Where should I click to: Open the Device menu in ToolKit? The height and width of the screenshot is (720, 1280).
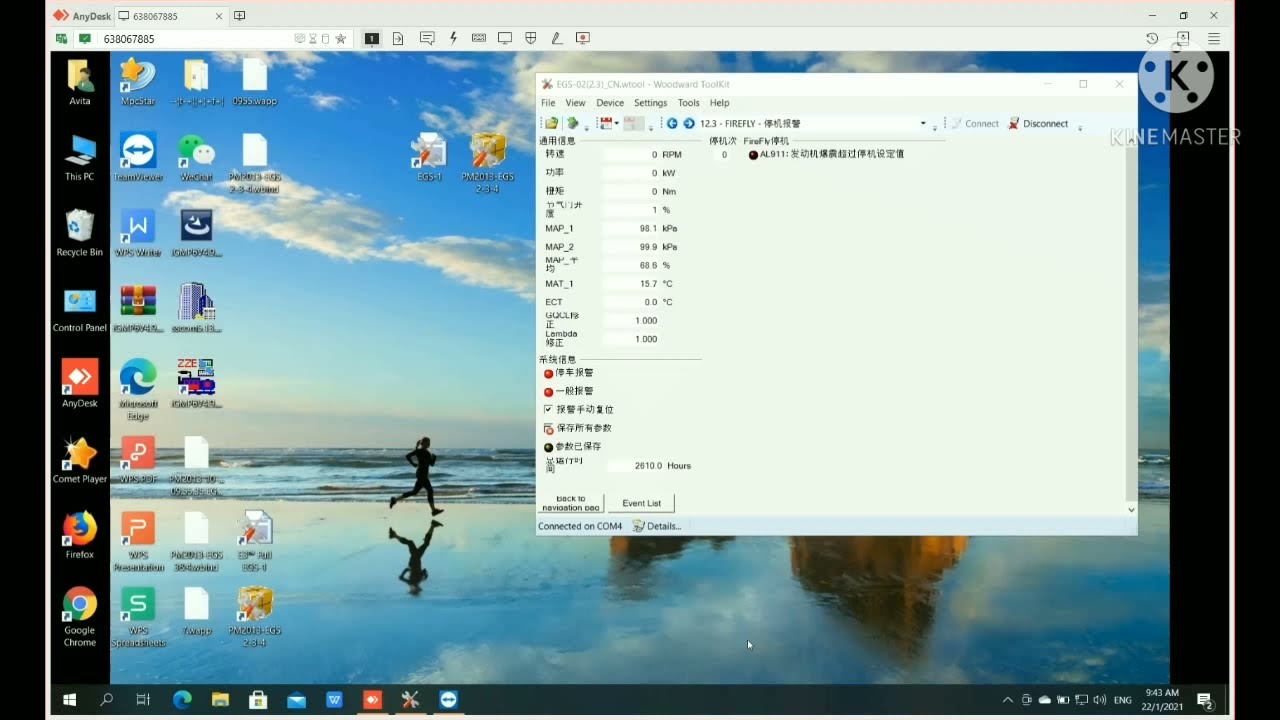click(610, 103)
